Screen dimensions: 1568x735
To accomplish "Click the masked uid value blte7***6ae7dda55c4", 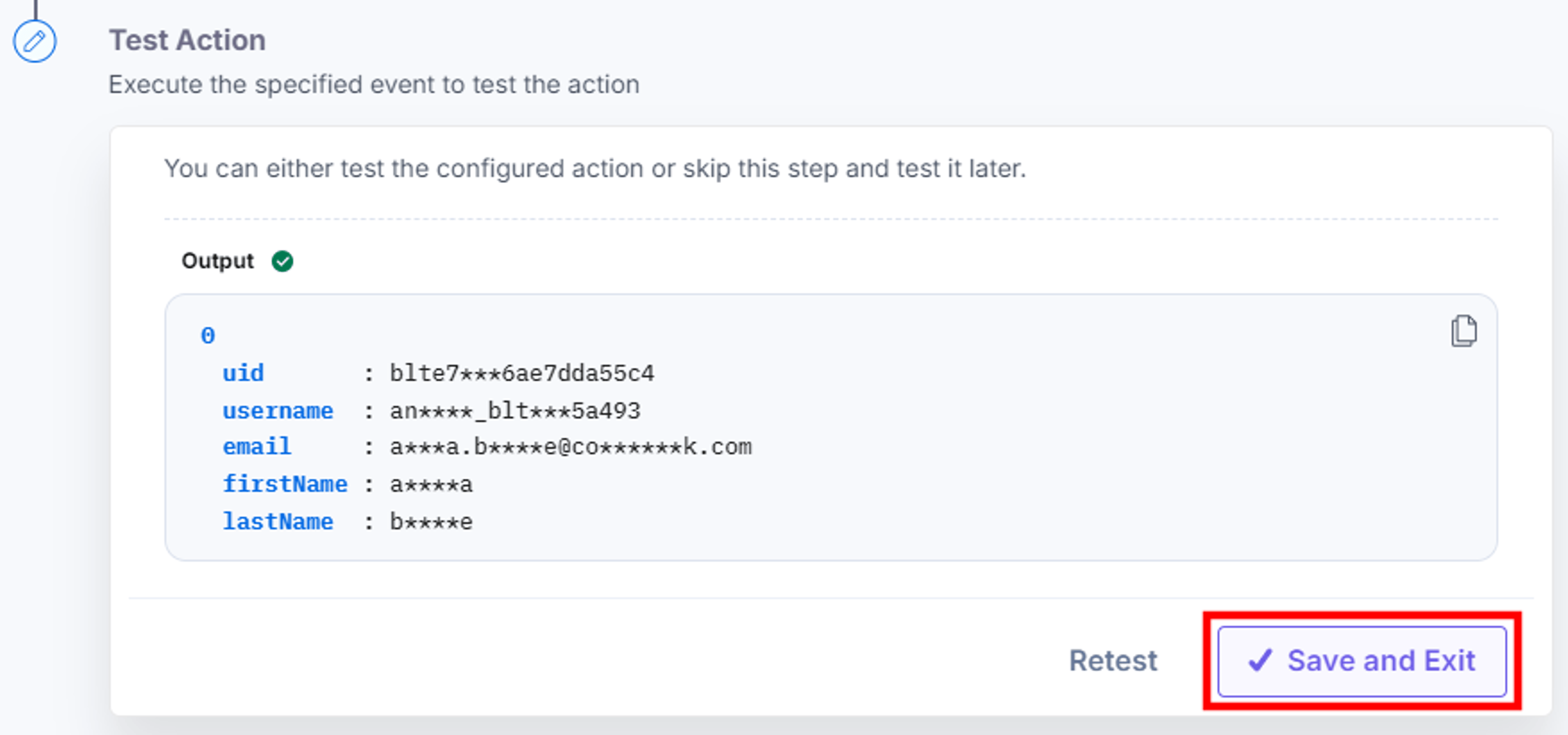I will [x=522, y=373].
